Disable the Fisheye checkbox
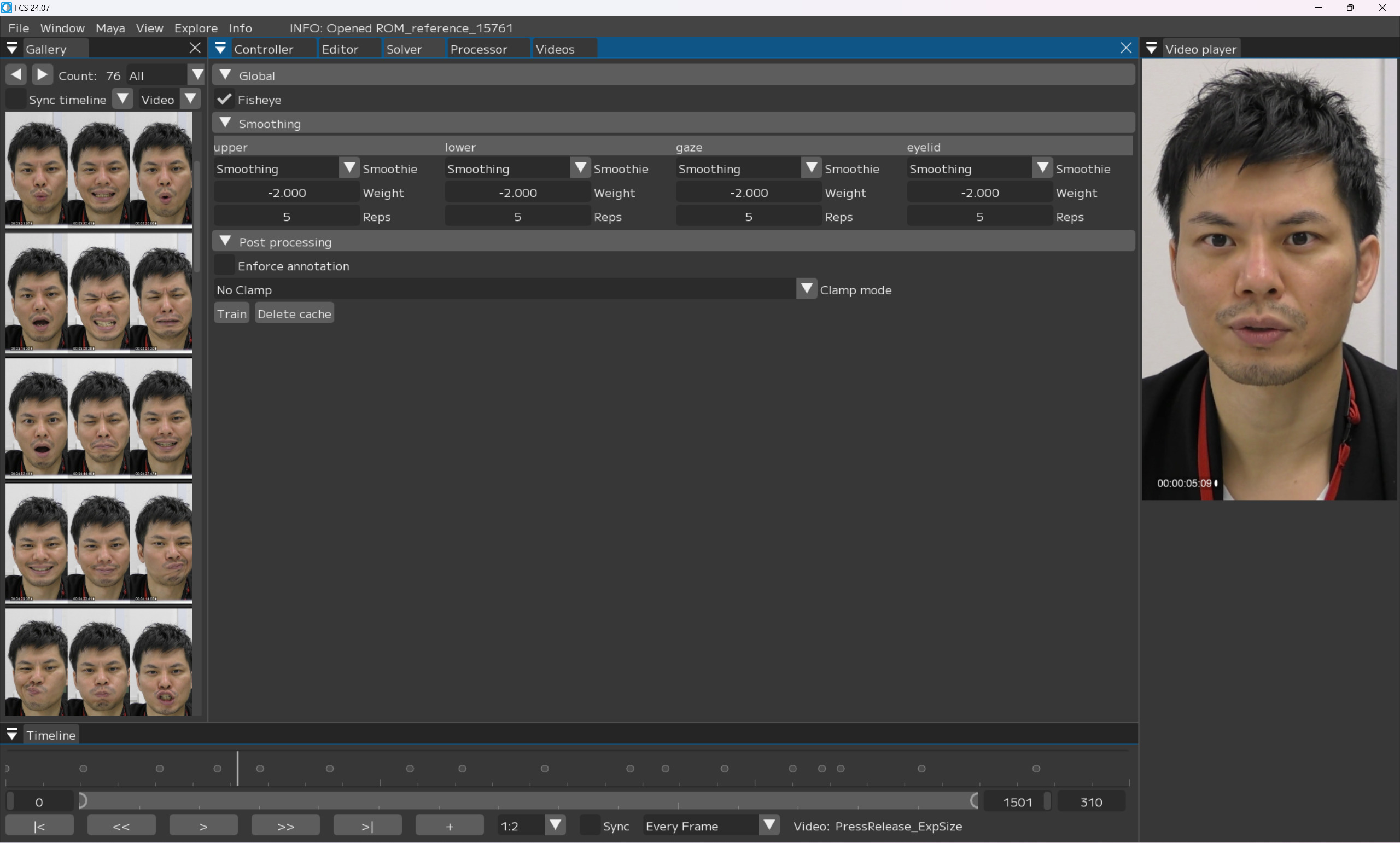The width and height of the screenshot is (1400, 843). click(x=224, y=100)
